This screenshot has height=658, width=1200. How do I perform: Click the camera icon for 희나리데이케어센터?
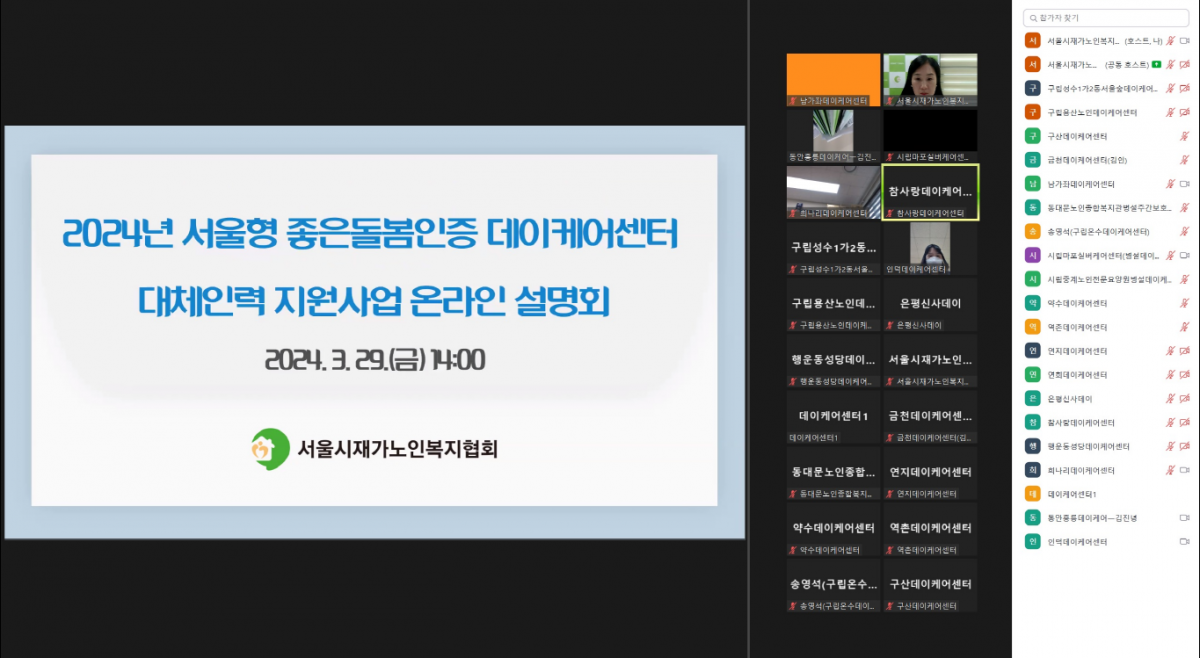pyautogui.click(x=1184, y=470)
